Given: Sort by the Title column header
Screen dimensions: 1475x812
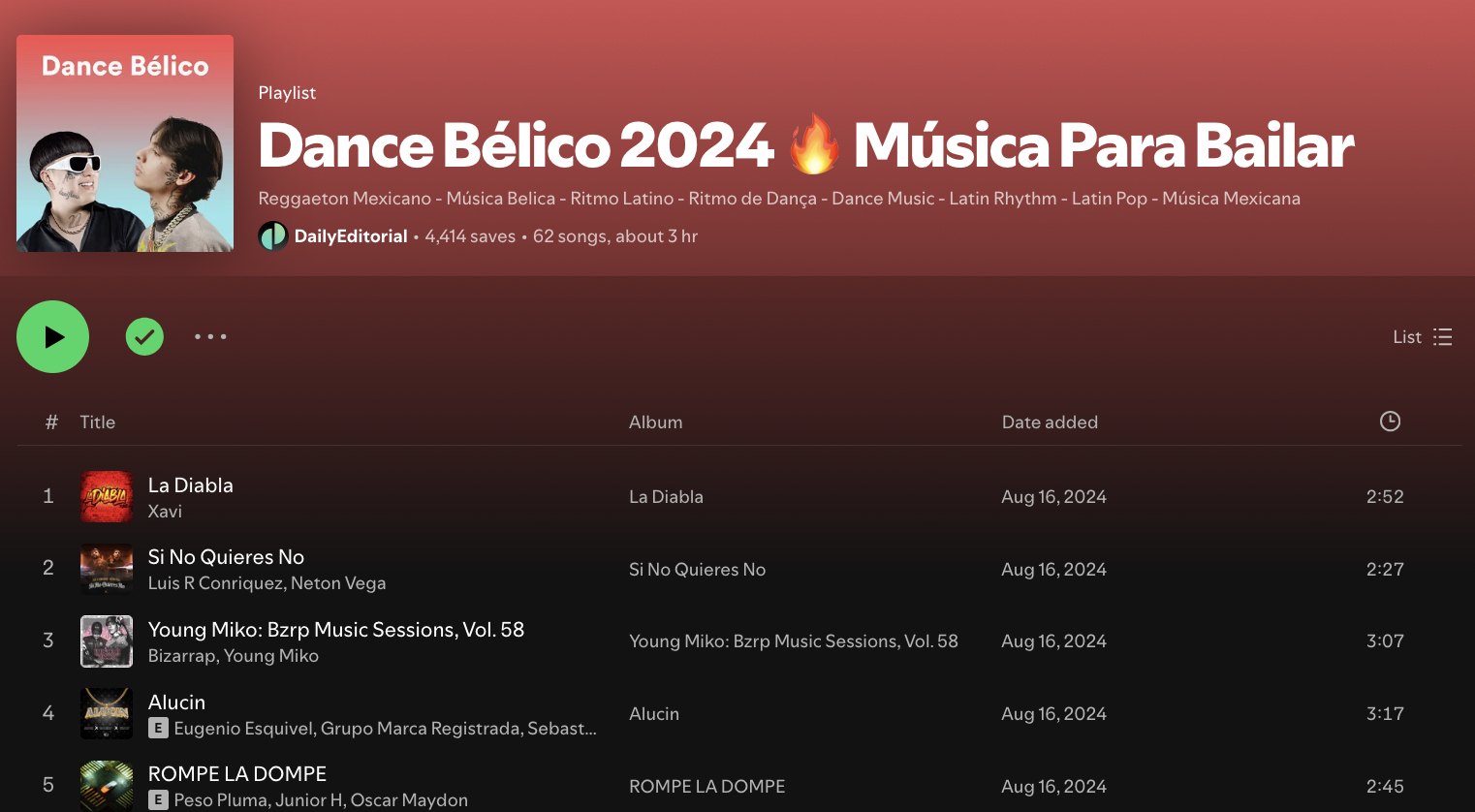Looking at the screenshot, I should pos(97,422).
